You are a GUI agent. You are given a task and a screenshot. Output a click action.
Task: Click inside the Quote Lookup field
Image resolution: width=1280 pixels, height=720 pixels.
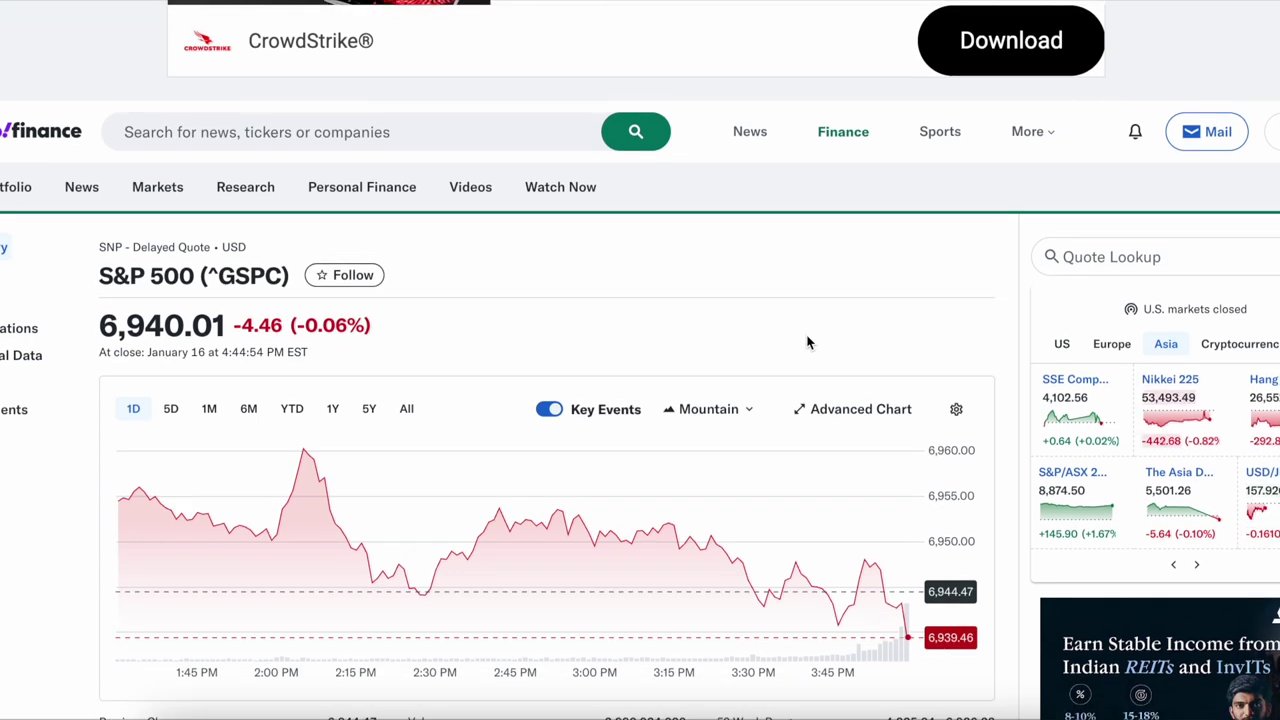coord(1150,257)
